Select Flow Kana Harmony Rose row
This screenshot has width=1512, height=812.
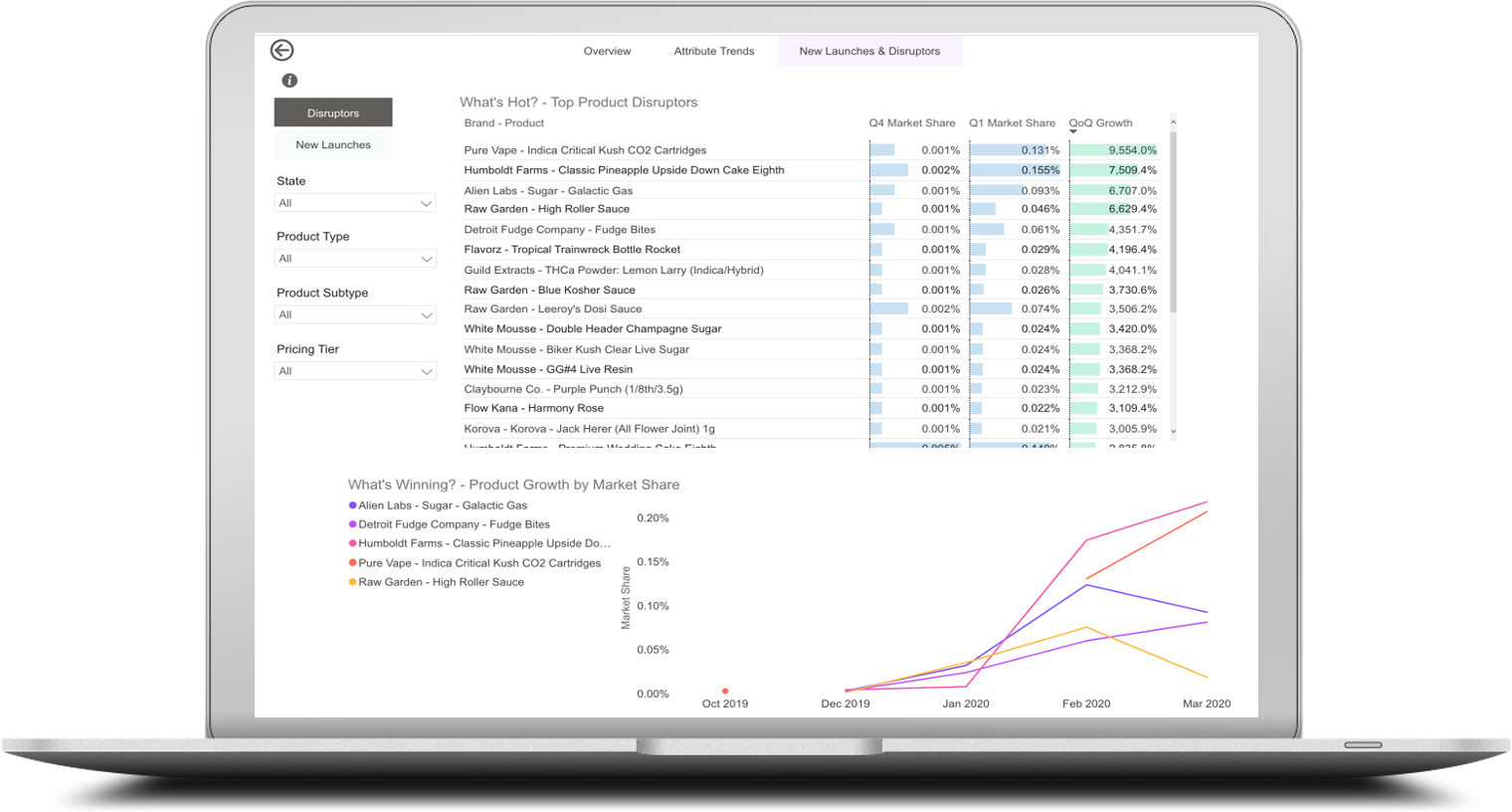coord(811,408)
